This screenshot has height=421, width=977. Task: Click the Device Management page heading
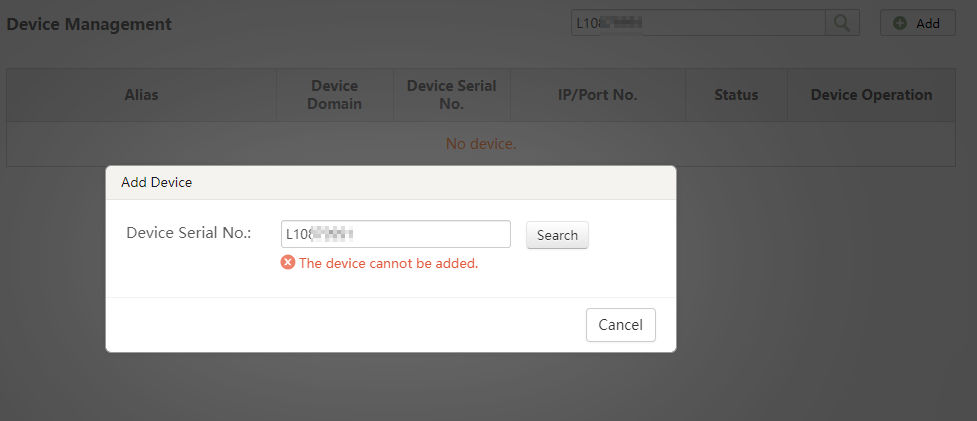pos(89,24)
